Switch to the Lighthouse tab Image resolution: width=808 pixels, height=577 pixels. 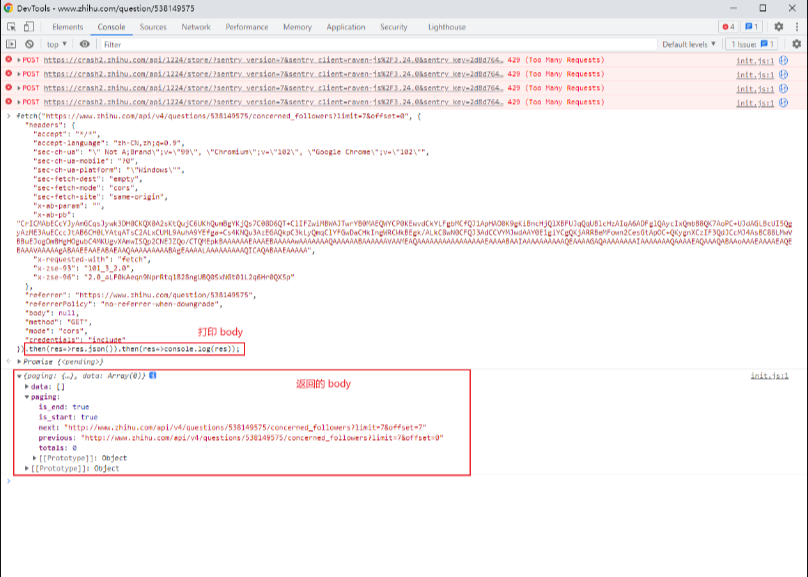(447, 27)
